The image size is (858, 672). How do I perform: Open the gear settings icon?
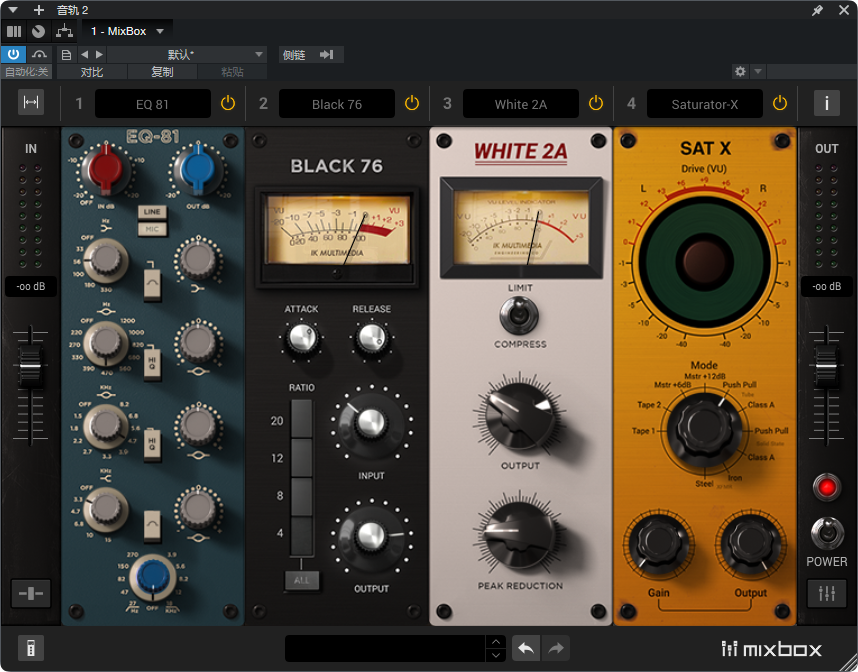tap(740, 71)
